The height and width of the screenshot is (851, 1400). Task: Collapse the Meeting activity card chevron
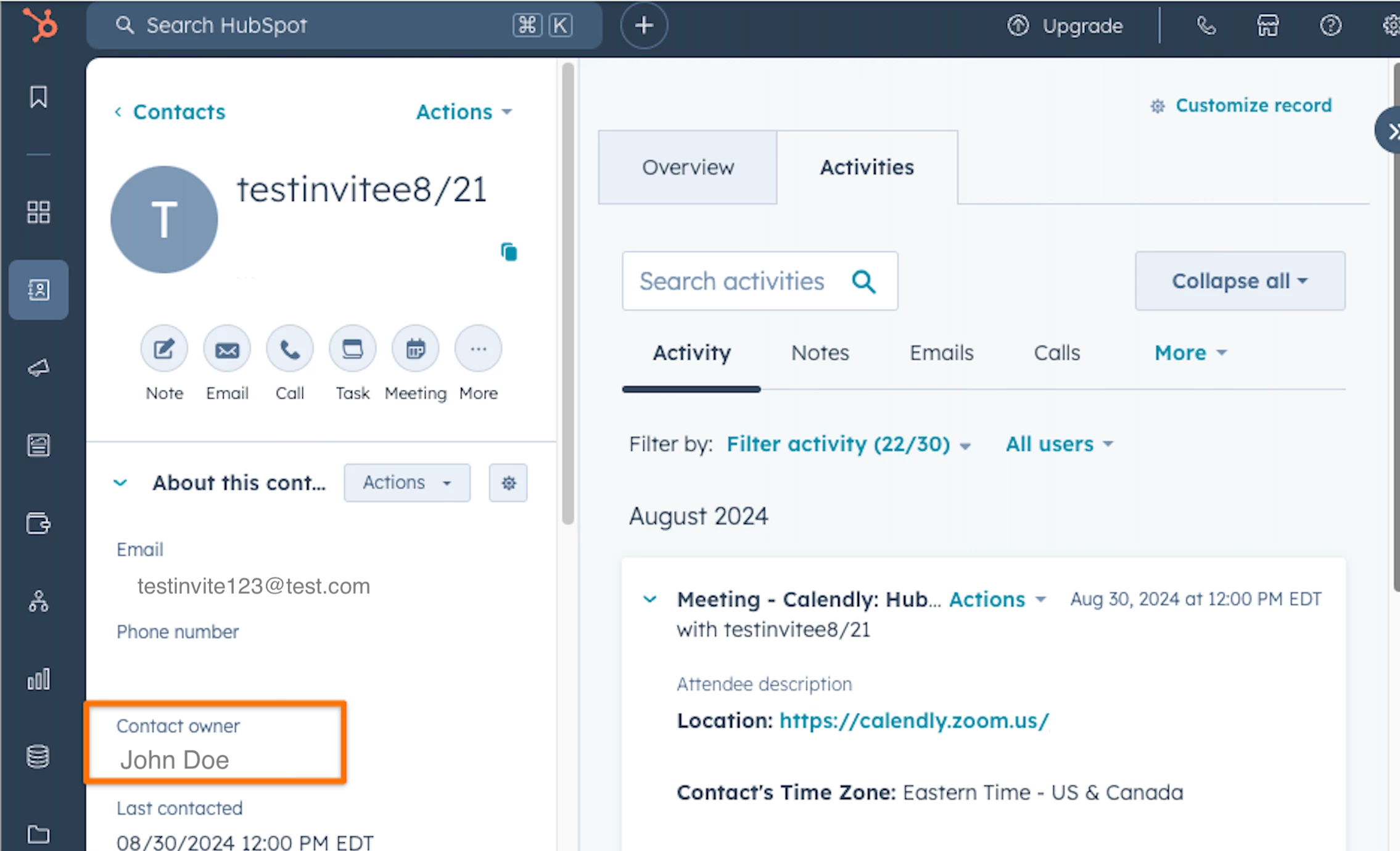tap(650, 599)
